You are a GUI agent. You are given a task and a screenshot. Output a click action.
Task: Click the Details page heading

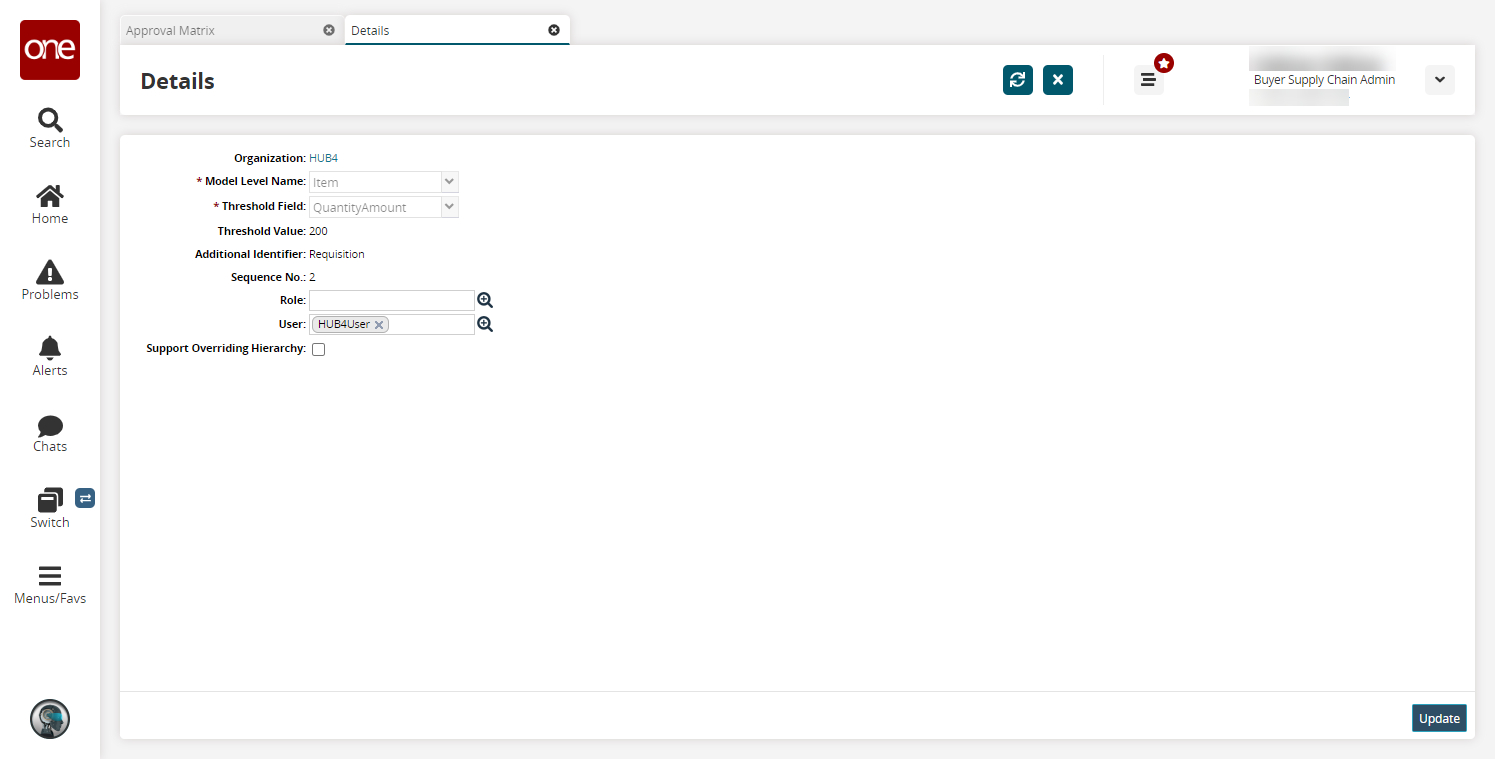[177, 81]
